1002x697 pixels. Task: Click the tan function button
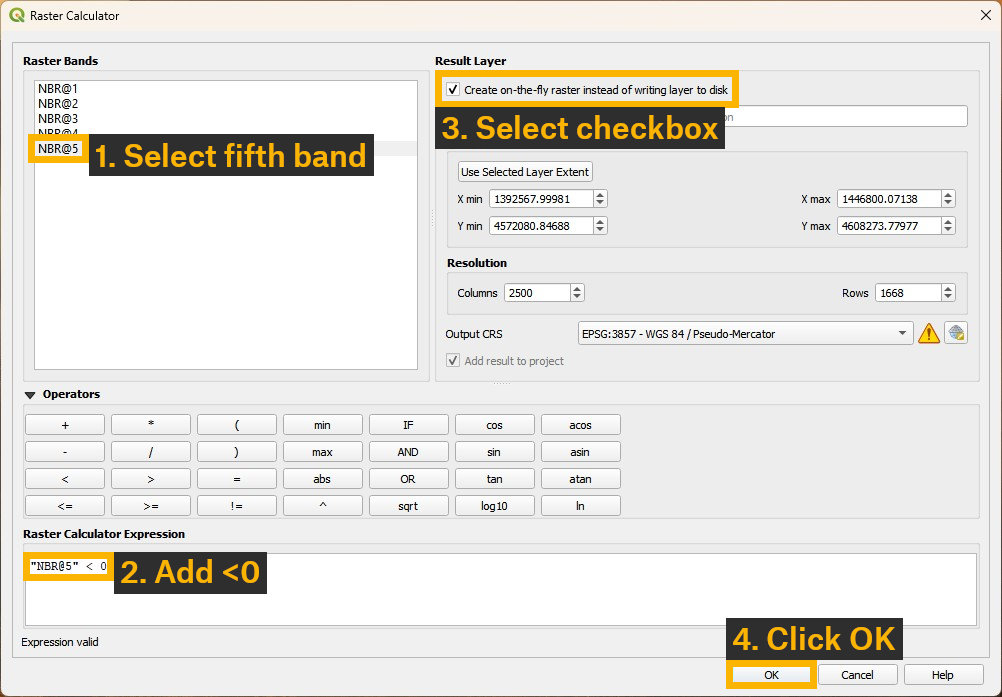coord(495,479)
